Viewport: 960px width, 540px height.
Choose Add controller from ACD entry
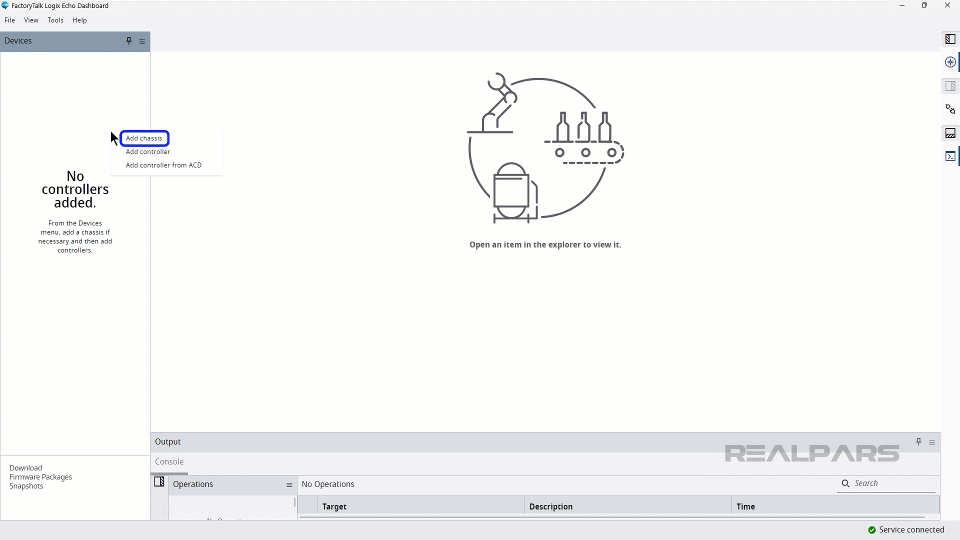(163, 165)
